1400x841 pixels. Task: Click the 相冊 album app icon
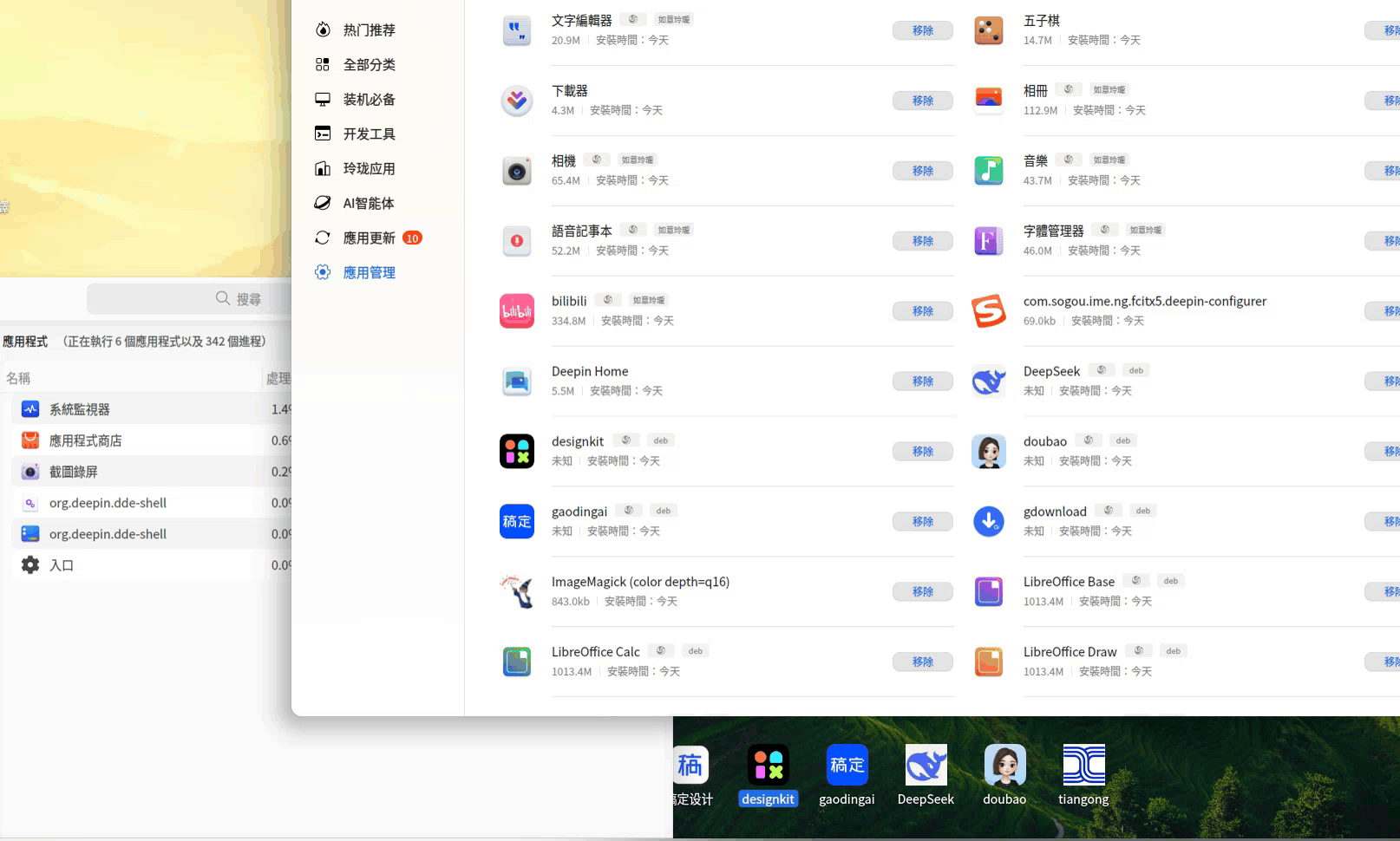[x=989, y=101]
